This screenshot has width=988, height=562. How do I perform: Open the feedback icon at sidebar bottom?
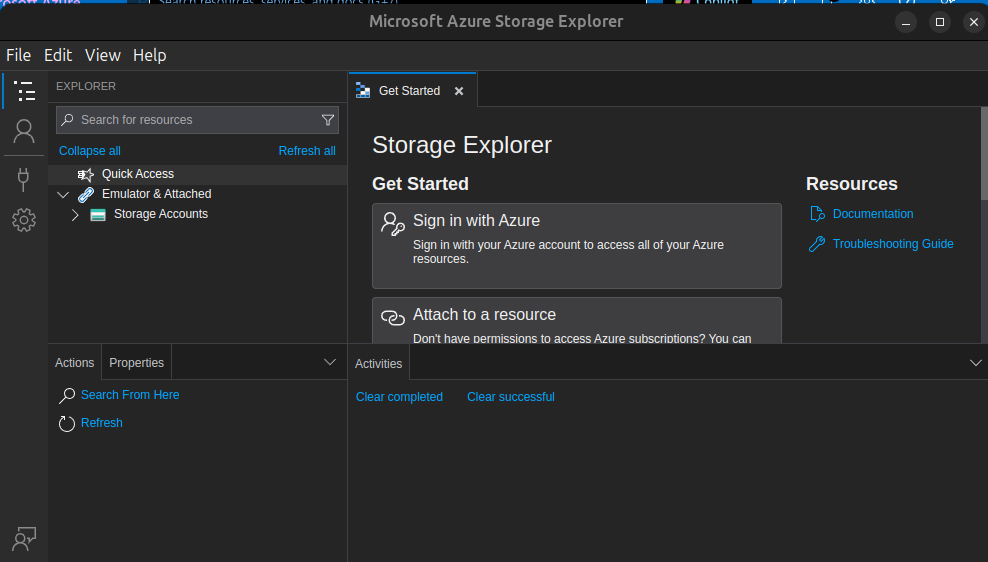24,539
